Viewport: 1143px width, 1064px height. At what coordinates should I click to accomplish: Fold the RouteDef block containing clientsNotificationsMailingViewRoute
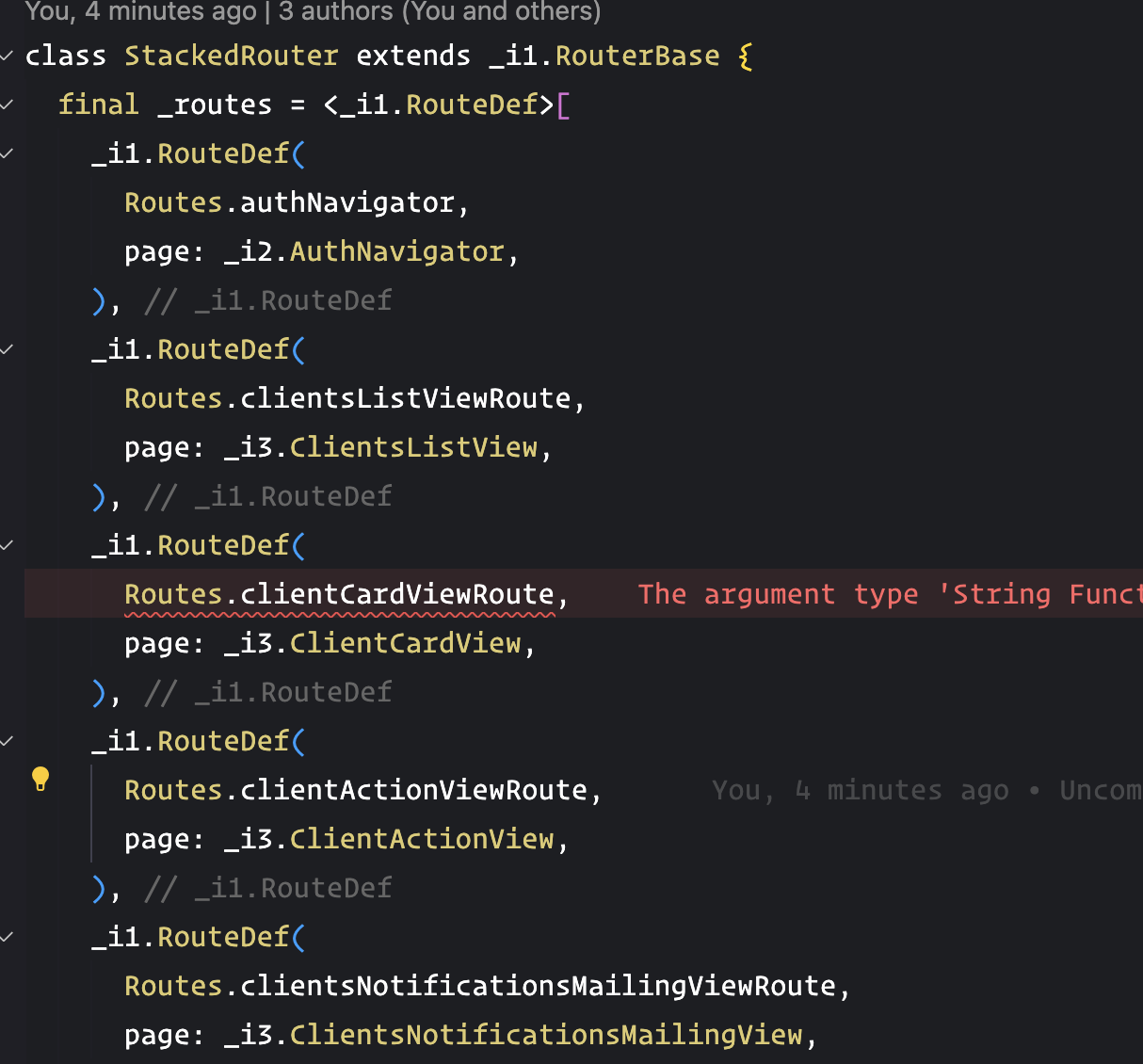tap(7, 937)
